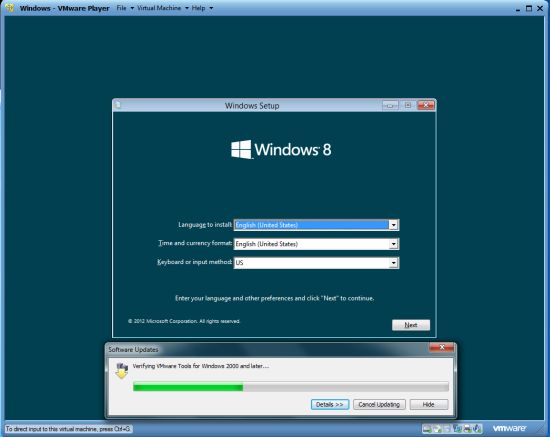Click the CD/DVD drive device icon in status bar
550x437 pixels.
coord(437,429)
